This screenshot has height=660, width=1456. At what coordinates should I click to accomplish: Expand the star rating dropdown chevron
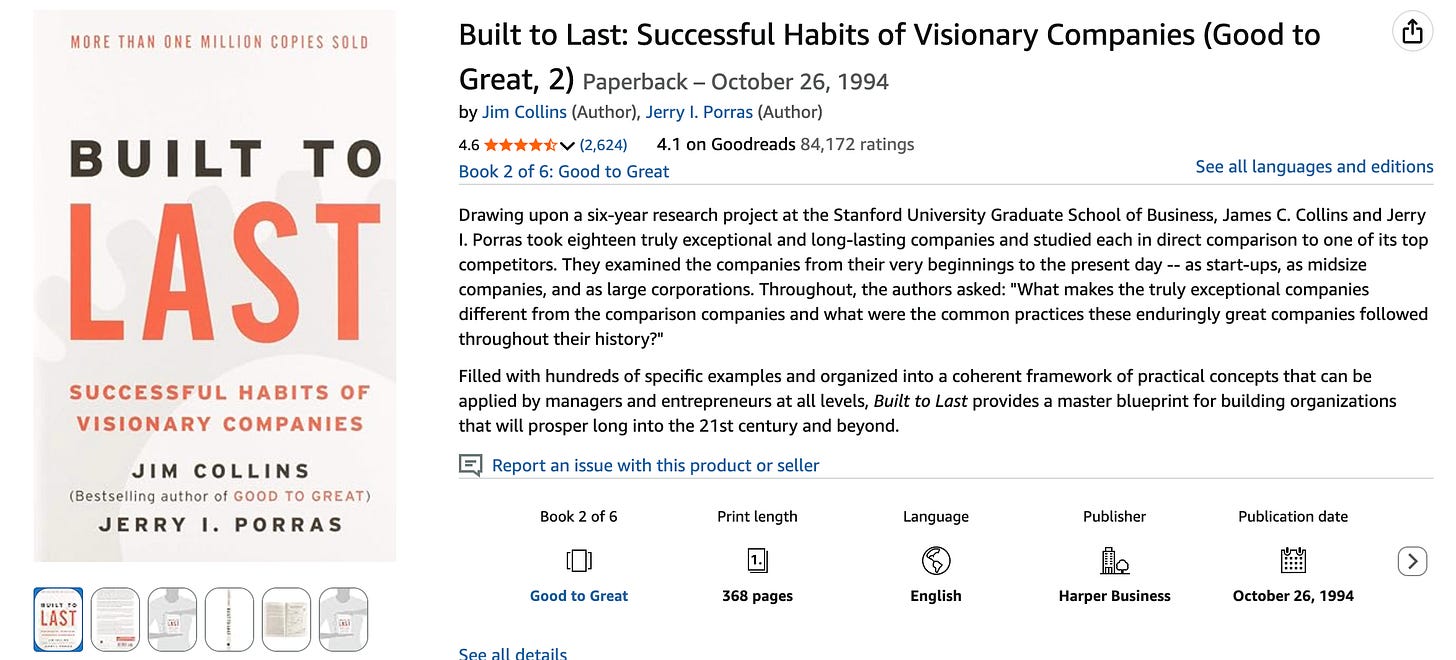[568, 146]
